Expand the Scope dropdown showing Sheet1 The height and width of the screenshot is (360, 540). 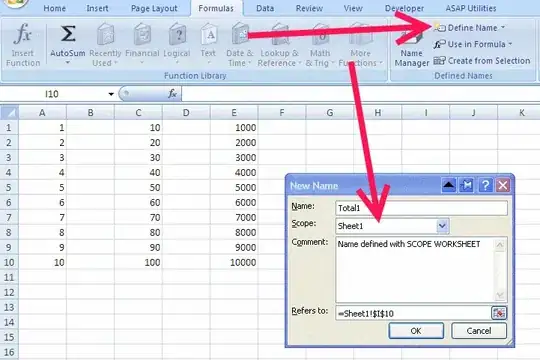click(x=442, y=226)
